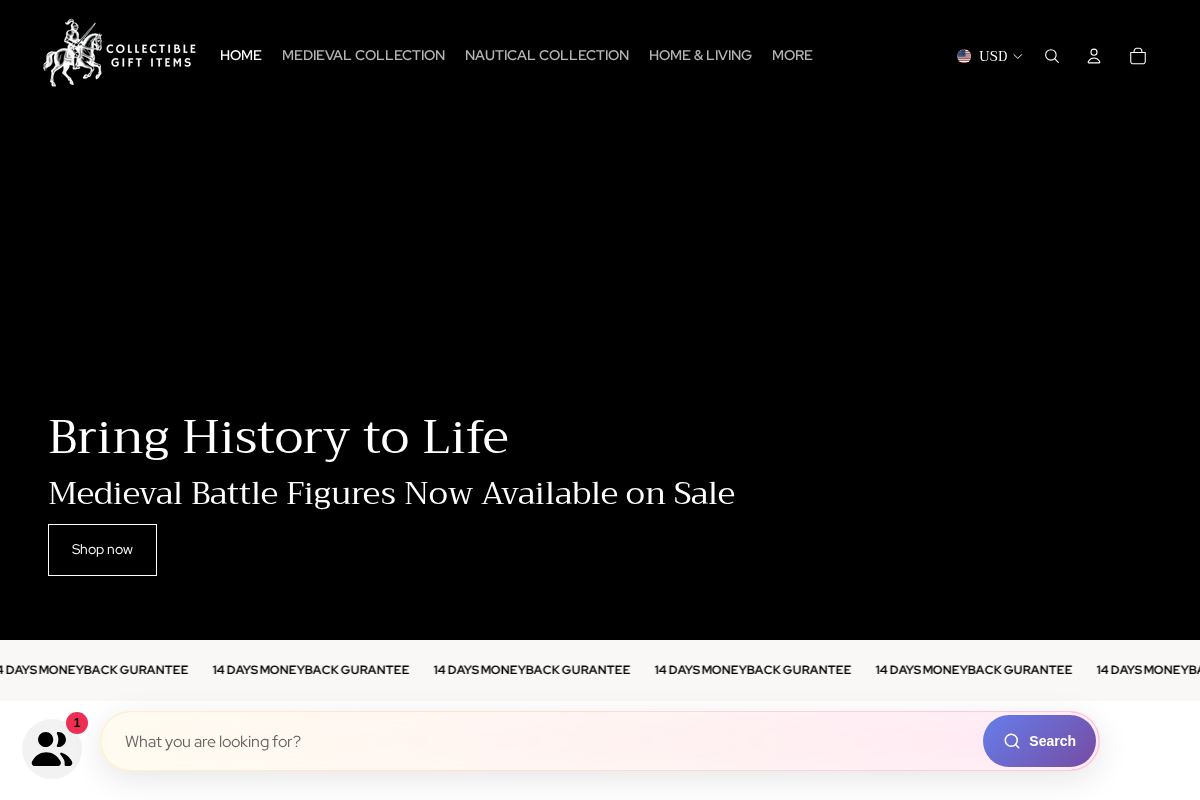
Task: Click the Shop now button
Action: tap(102, 549)
